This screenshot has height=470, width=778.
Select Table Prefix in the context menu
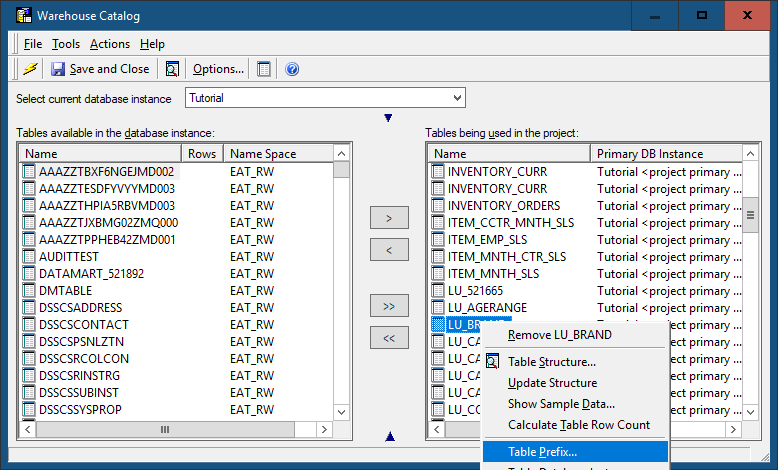click(x=542, y=452)
